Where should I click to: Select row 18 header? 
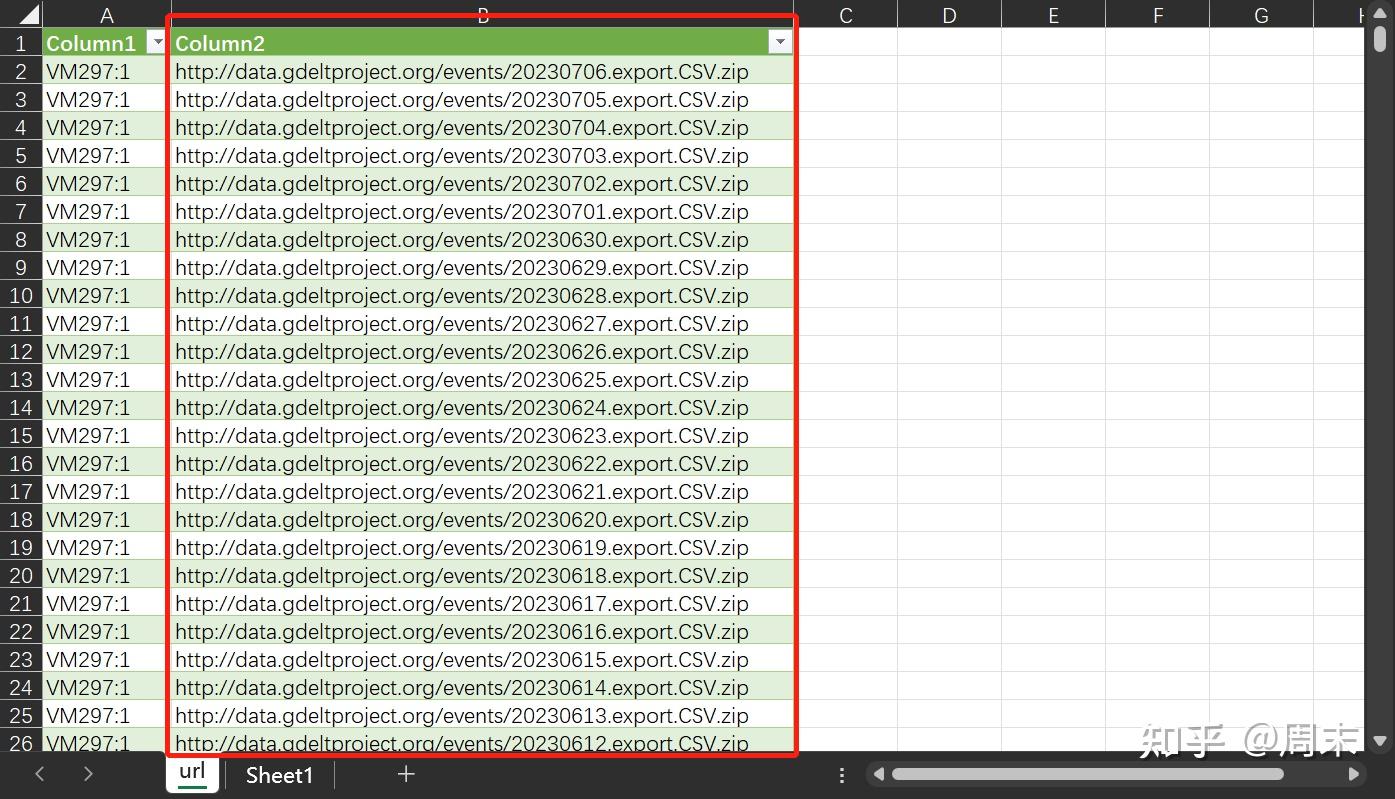click(21, 519)
